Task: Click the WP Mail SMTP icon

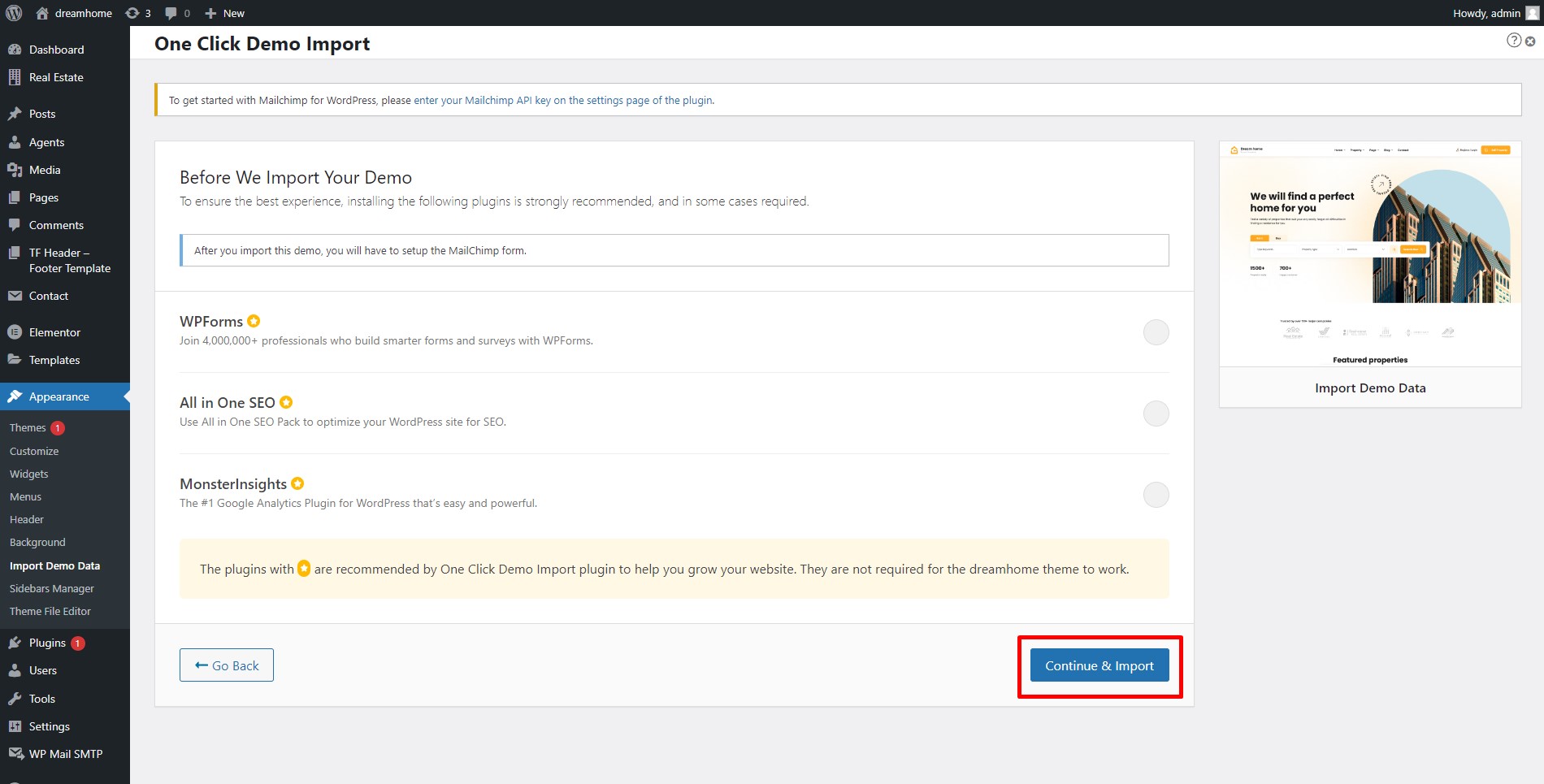Action: 15,754
